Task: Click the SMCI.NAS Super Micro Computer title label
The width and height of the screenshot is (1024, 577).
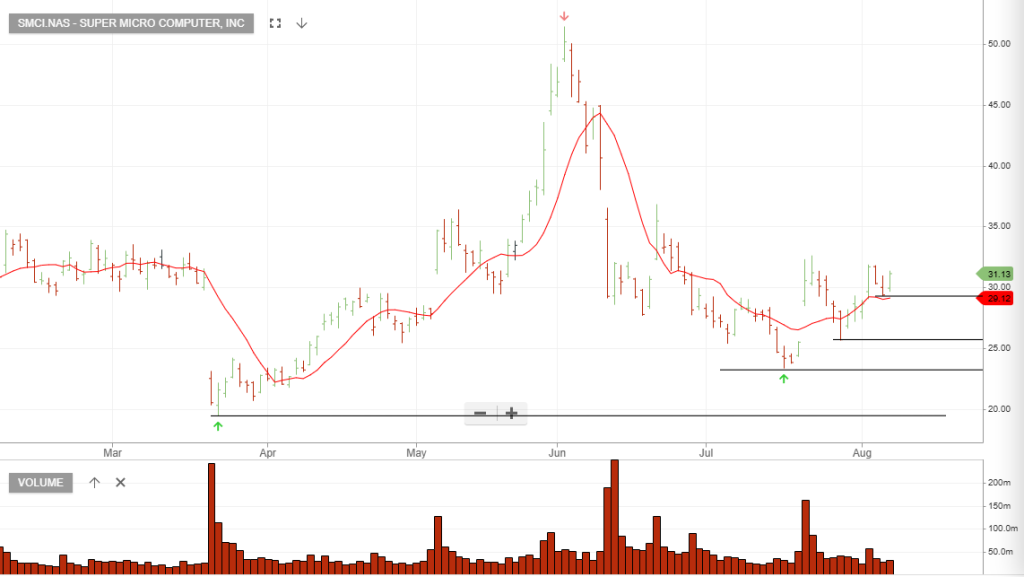Action: pos(131,23)
